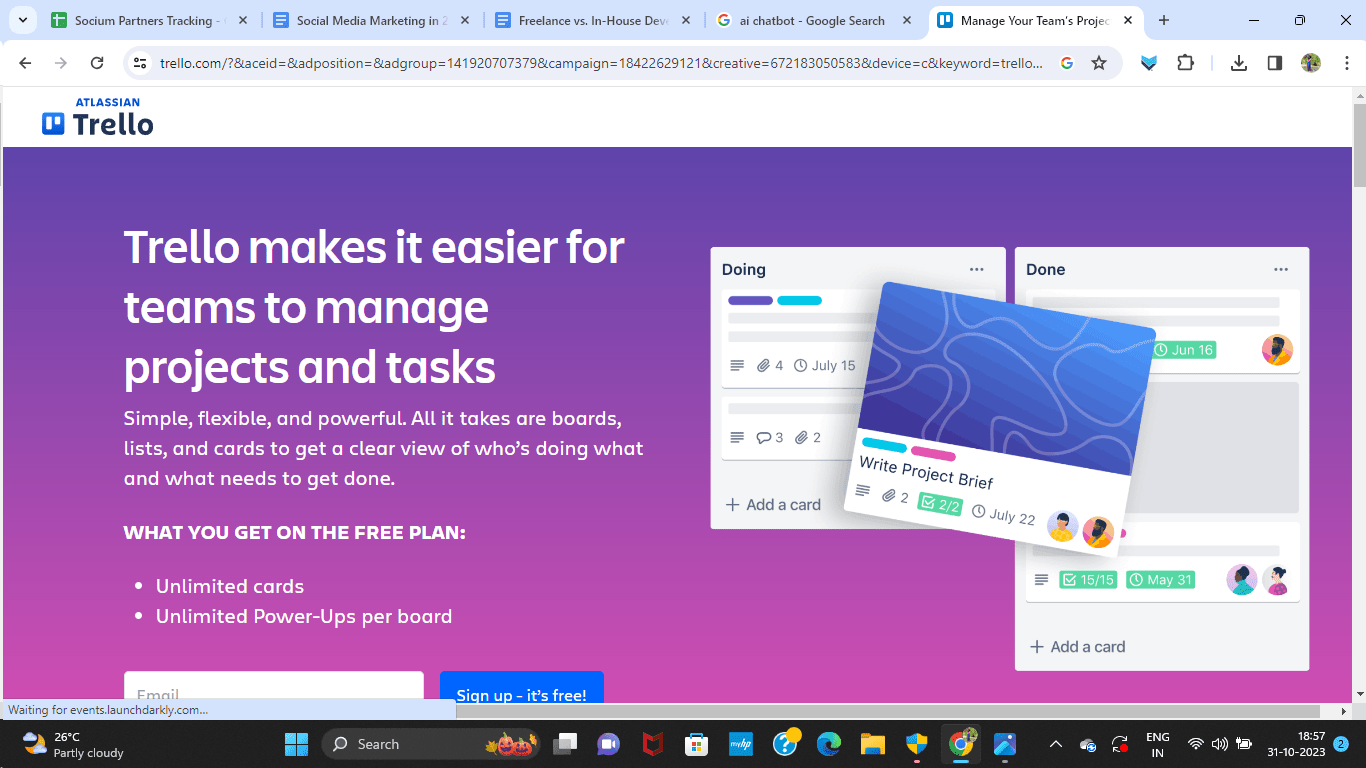This screenshot has height=768, width=1366.
Task: Open File Explorer from taskbar
Action: (873, 744)
